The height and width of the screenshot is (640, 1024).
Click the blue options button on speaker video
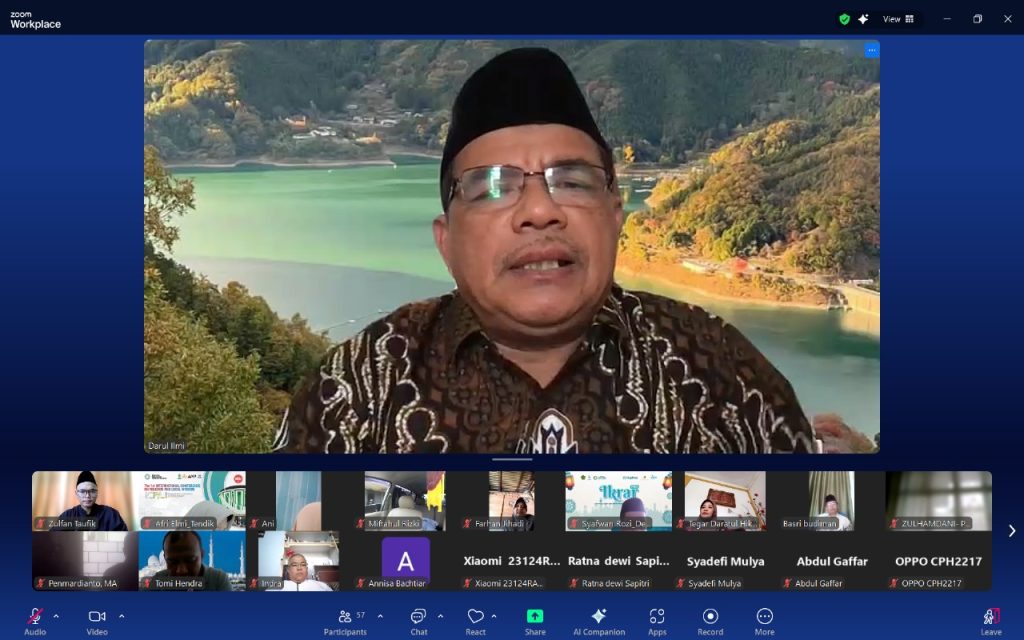pyautogui.click(x=871, y=49)
